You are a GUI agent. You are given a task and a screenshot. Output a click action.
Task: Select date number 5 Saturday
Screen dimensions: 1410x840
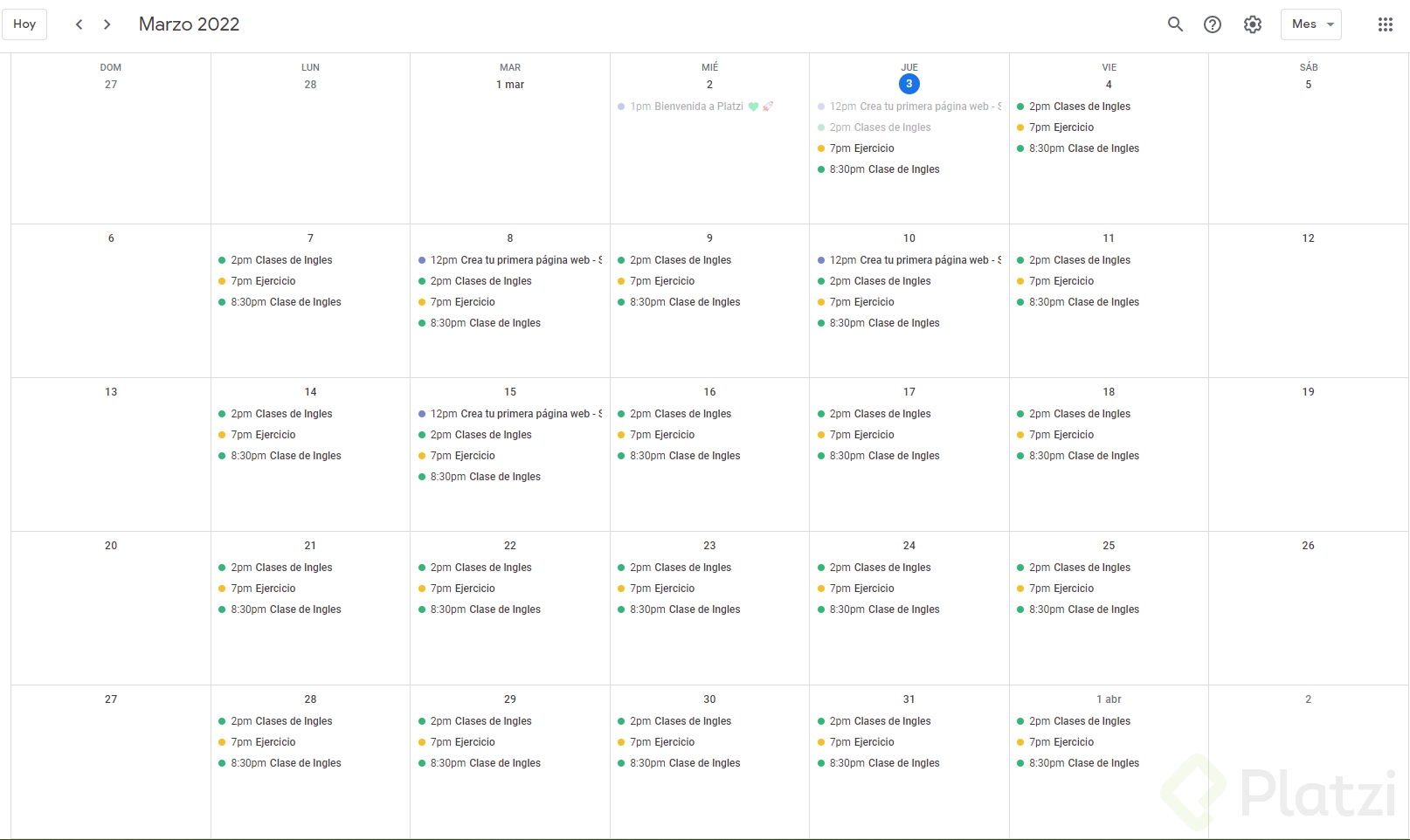pyautogui.click(x=1308, y=85)
